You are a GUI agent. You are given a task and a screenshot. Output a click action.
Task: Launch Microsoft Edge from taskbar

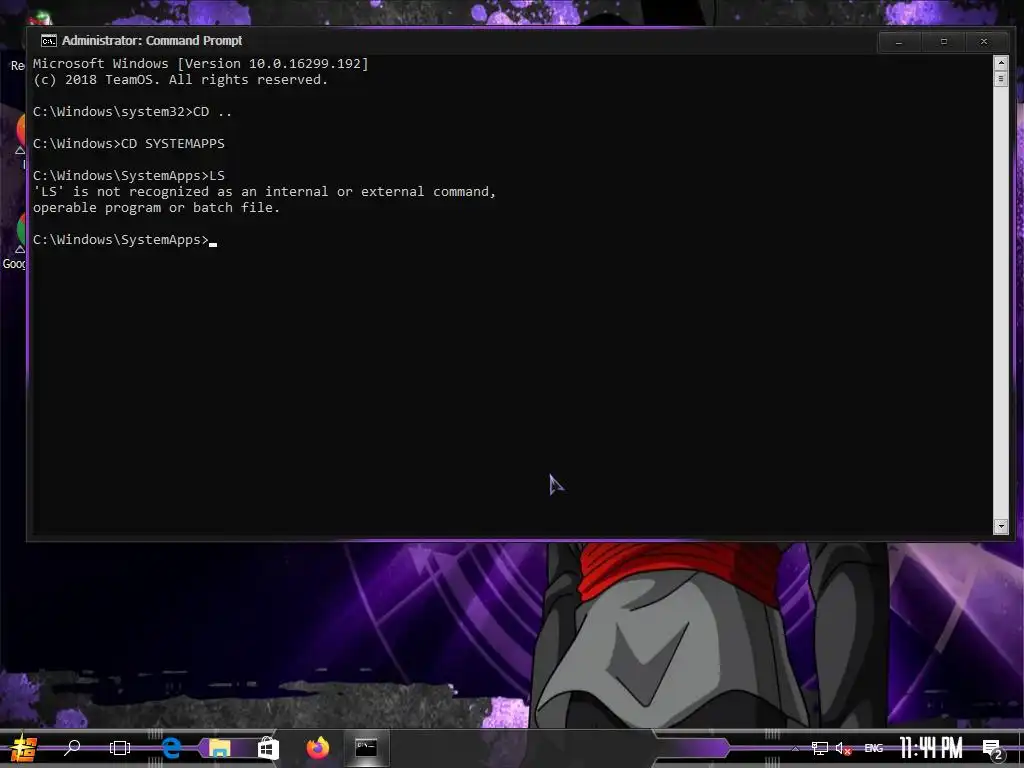172,748
